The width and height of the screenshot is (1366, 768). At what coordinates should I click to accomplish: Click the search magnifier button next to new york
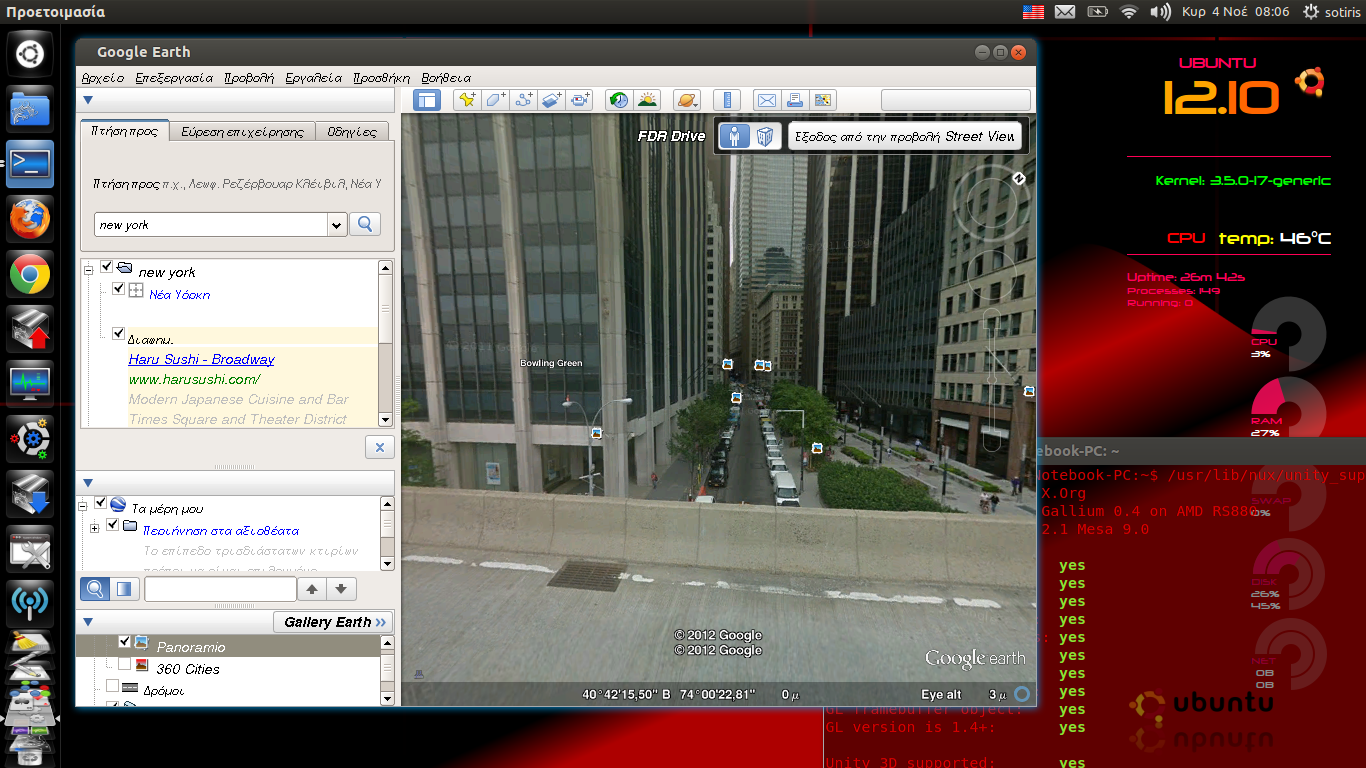pos(365,224)
